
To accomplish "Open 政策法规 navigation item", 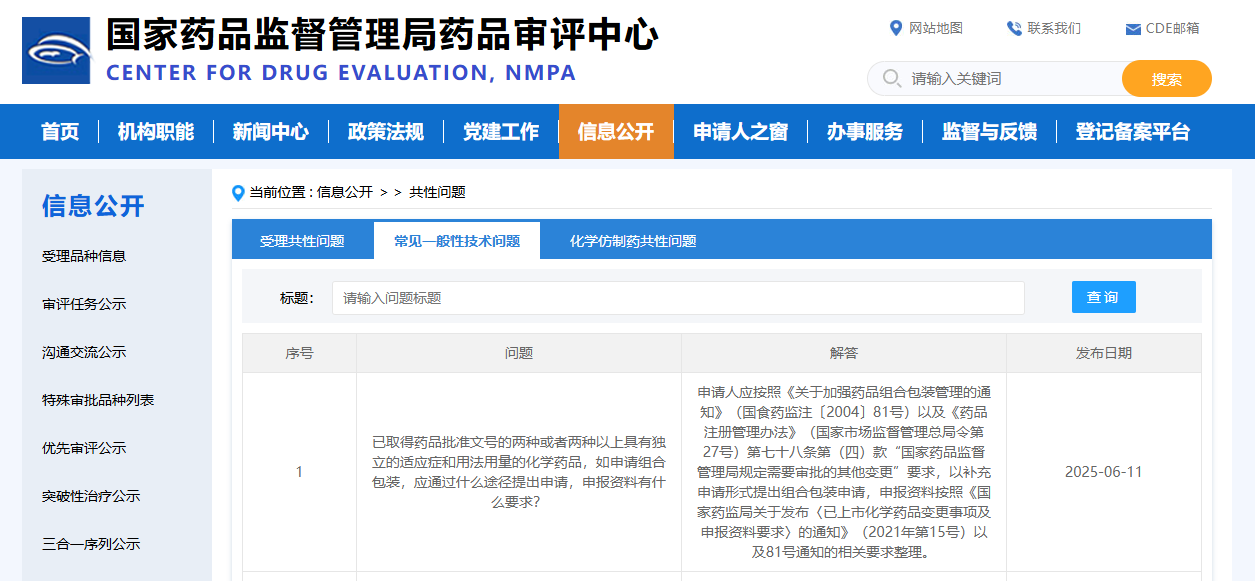I will (x=386, y=131).
